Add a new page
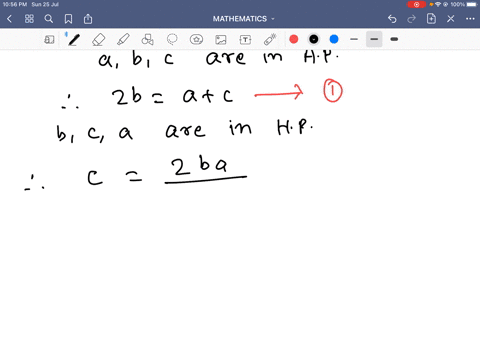480x360 pixels. click(x=431, y=19)
